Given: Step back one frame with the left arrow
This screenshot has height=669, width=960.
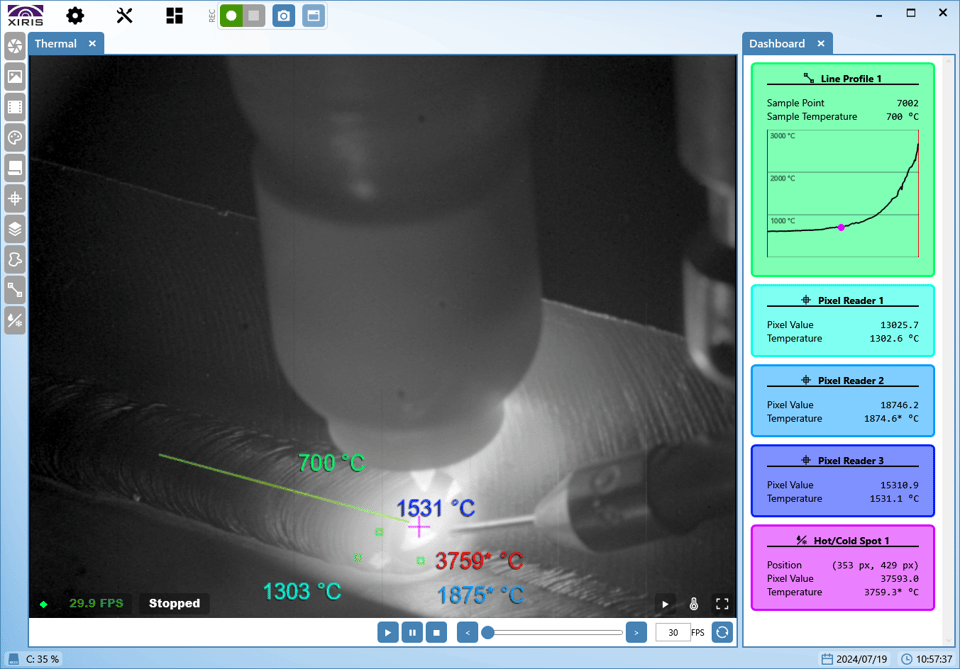Looking at the screenshot, I should [x=466, y=632].
